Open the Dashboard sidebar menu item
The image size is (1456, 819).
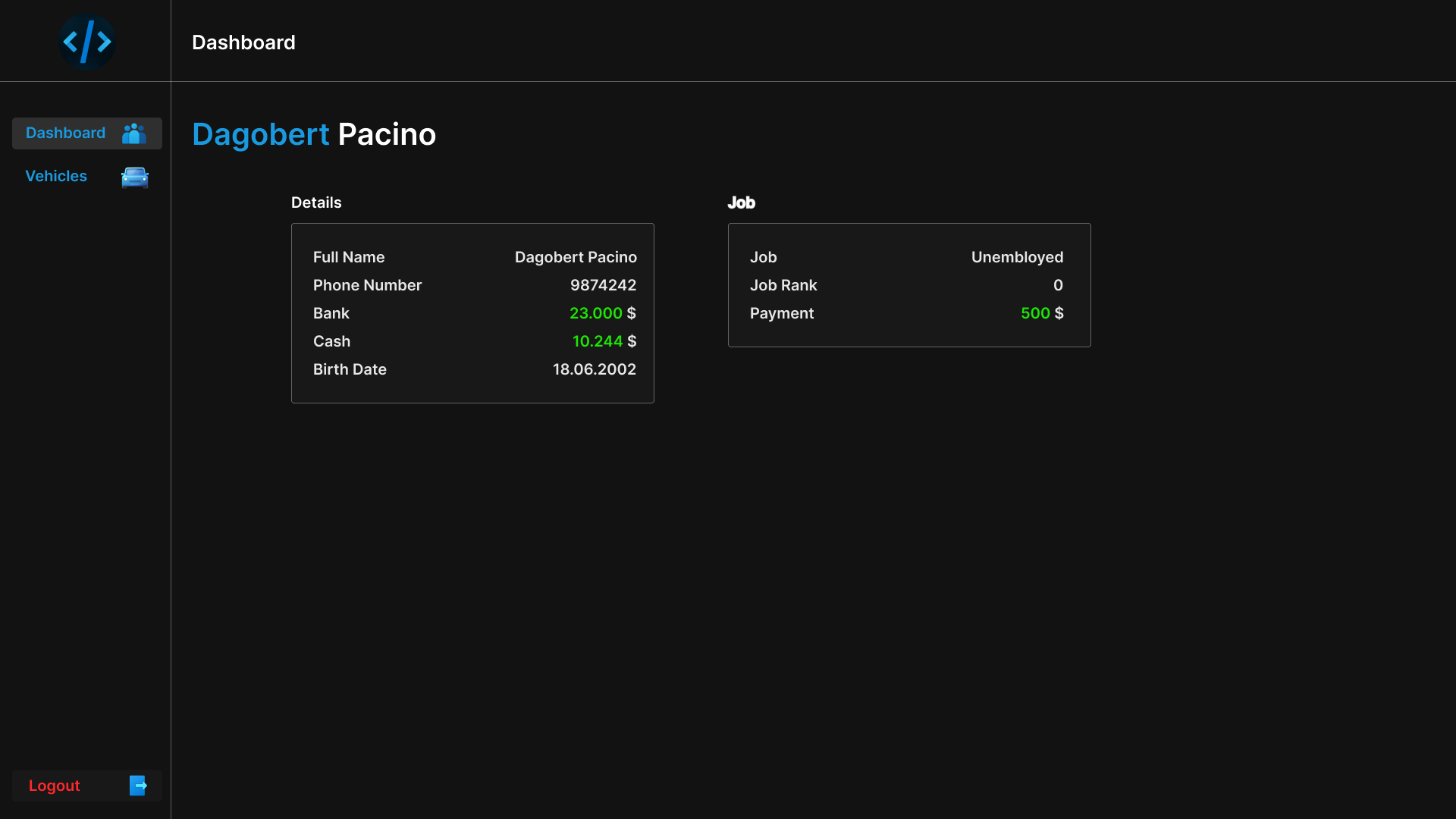(x=66, y=133)
